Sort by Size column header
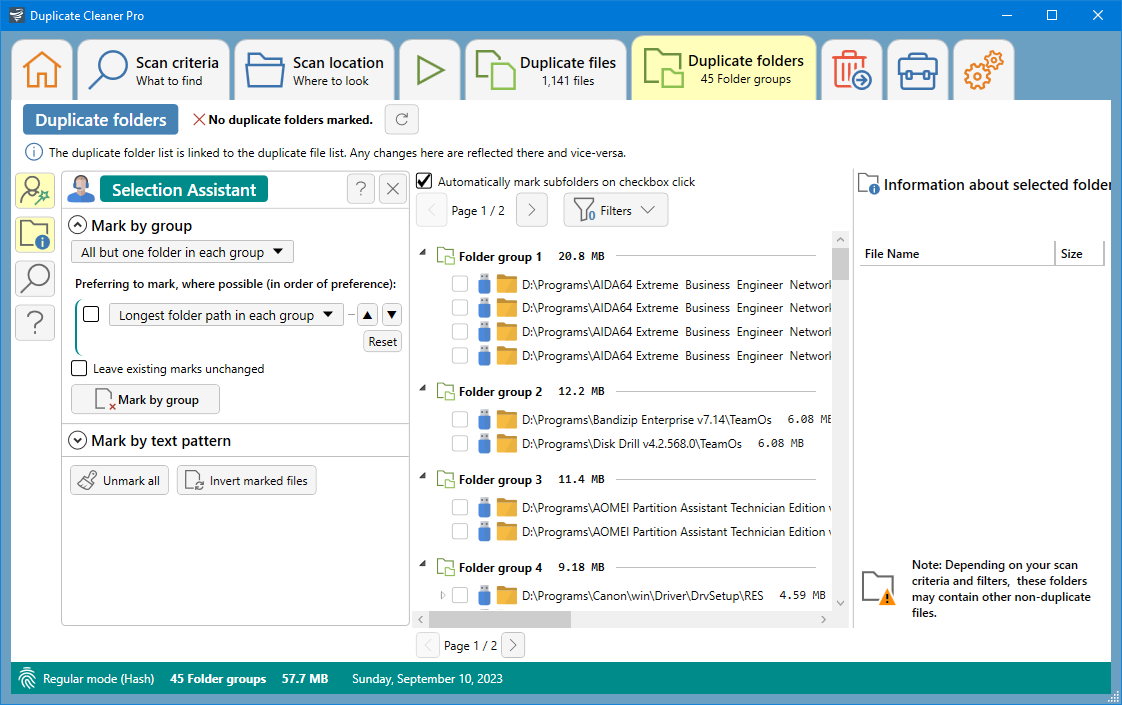Viewport: 1122px width, 705px height. (x=1080, y=253)
